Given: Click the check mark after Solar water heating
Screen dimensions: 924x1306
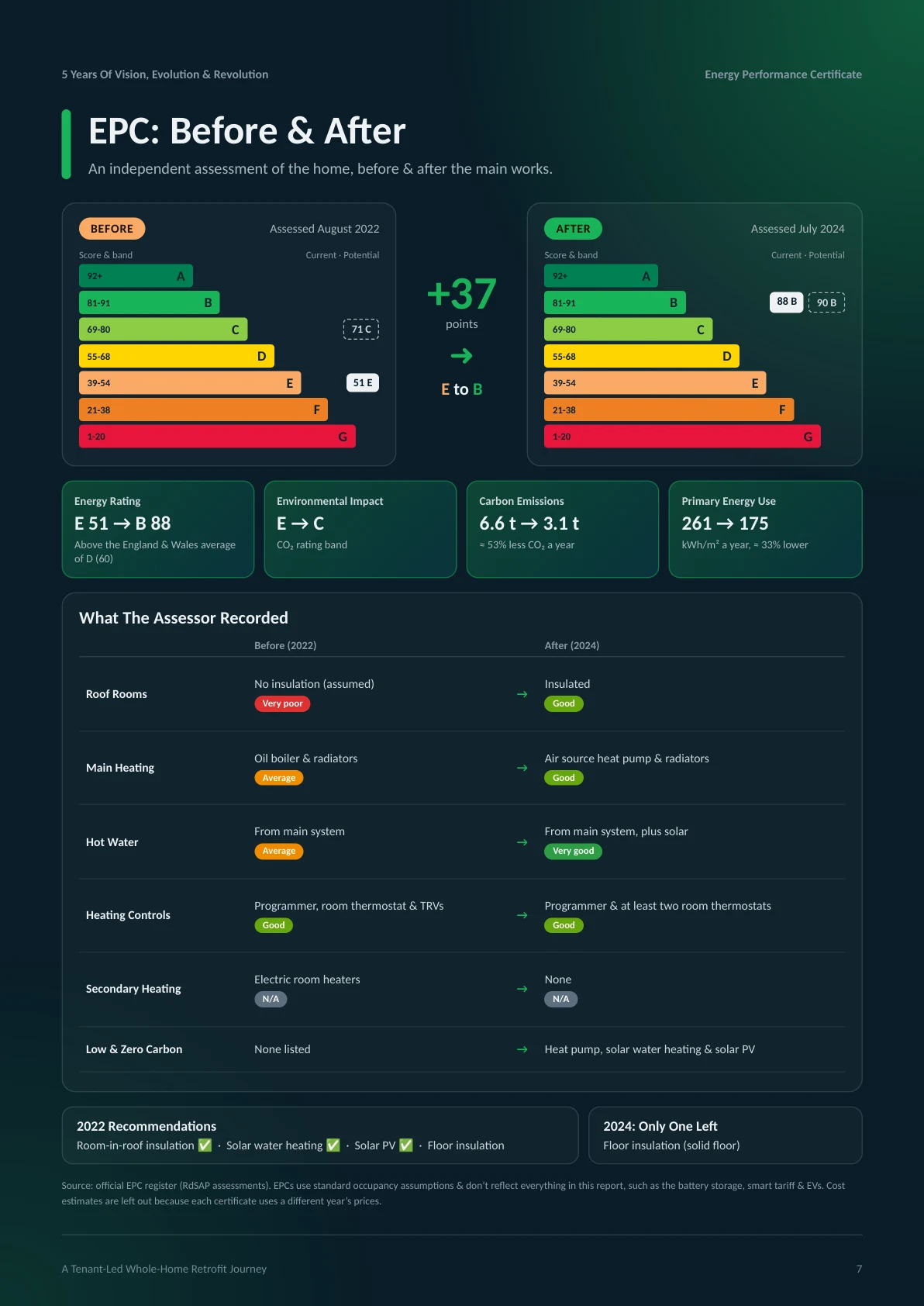Looking at the screenshot, I should coord(333,1145).
